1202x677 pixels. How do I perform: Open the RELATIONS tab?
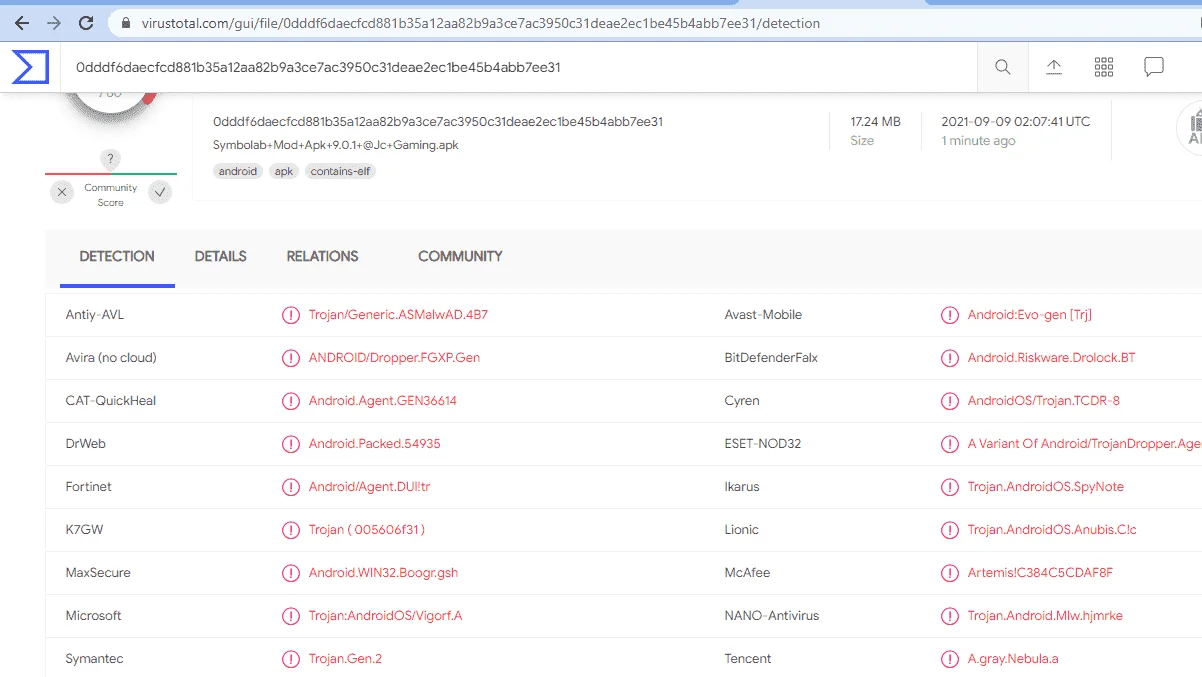[x=322, y=257]
